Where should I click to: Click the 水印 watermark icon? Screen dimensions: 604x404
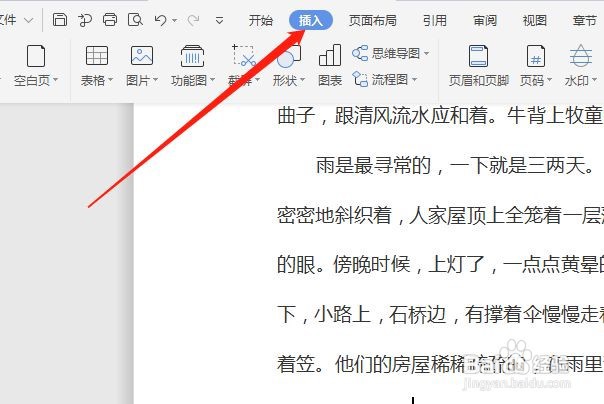(x=581, y=55)
